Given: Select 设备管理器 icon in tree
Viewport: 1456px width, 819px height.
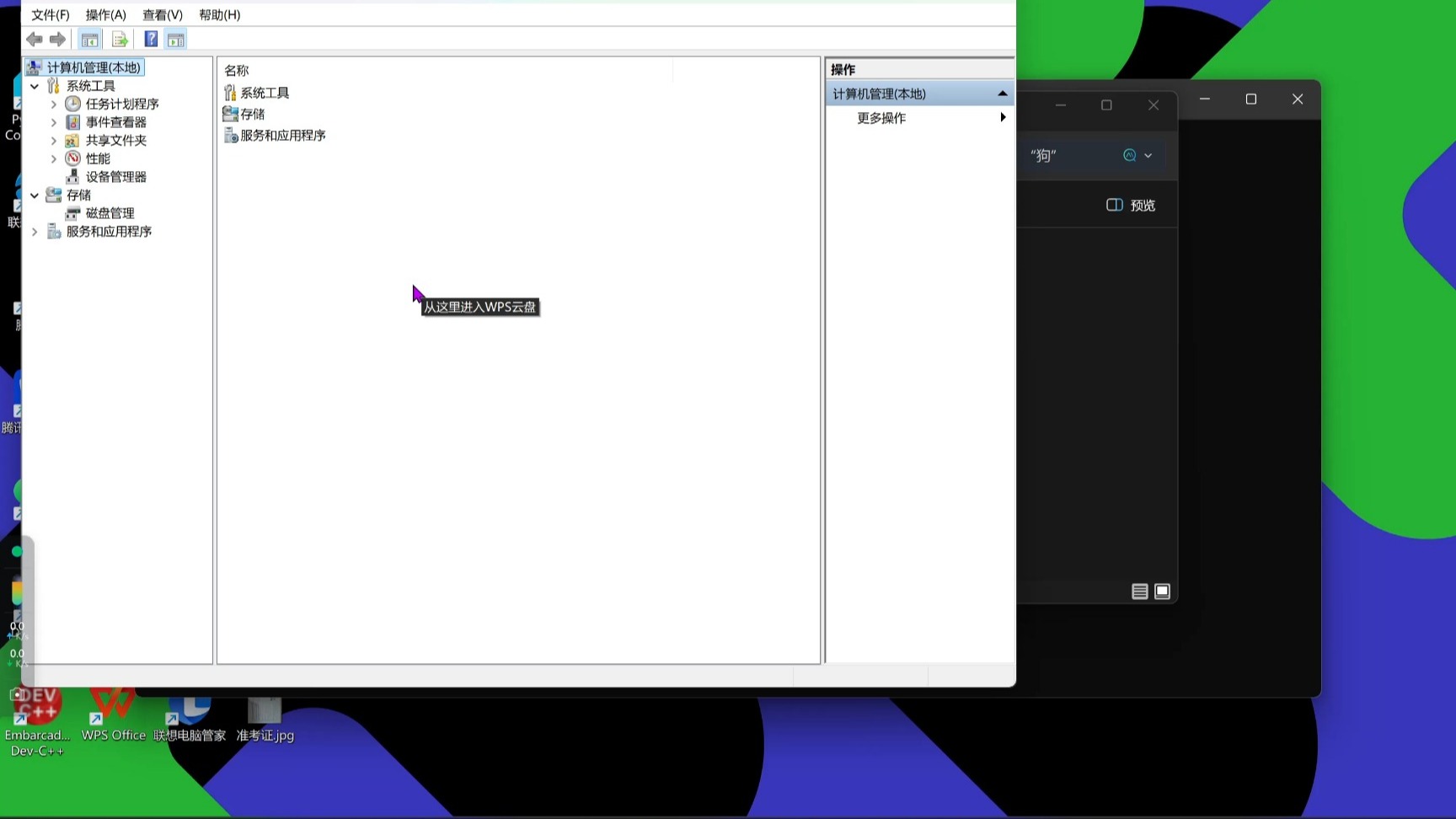Looking at the screenshot, I should tap(73, 177).
